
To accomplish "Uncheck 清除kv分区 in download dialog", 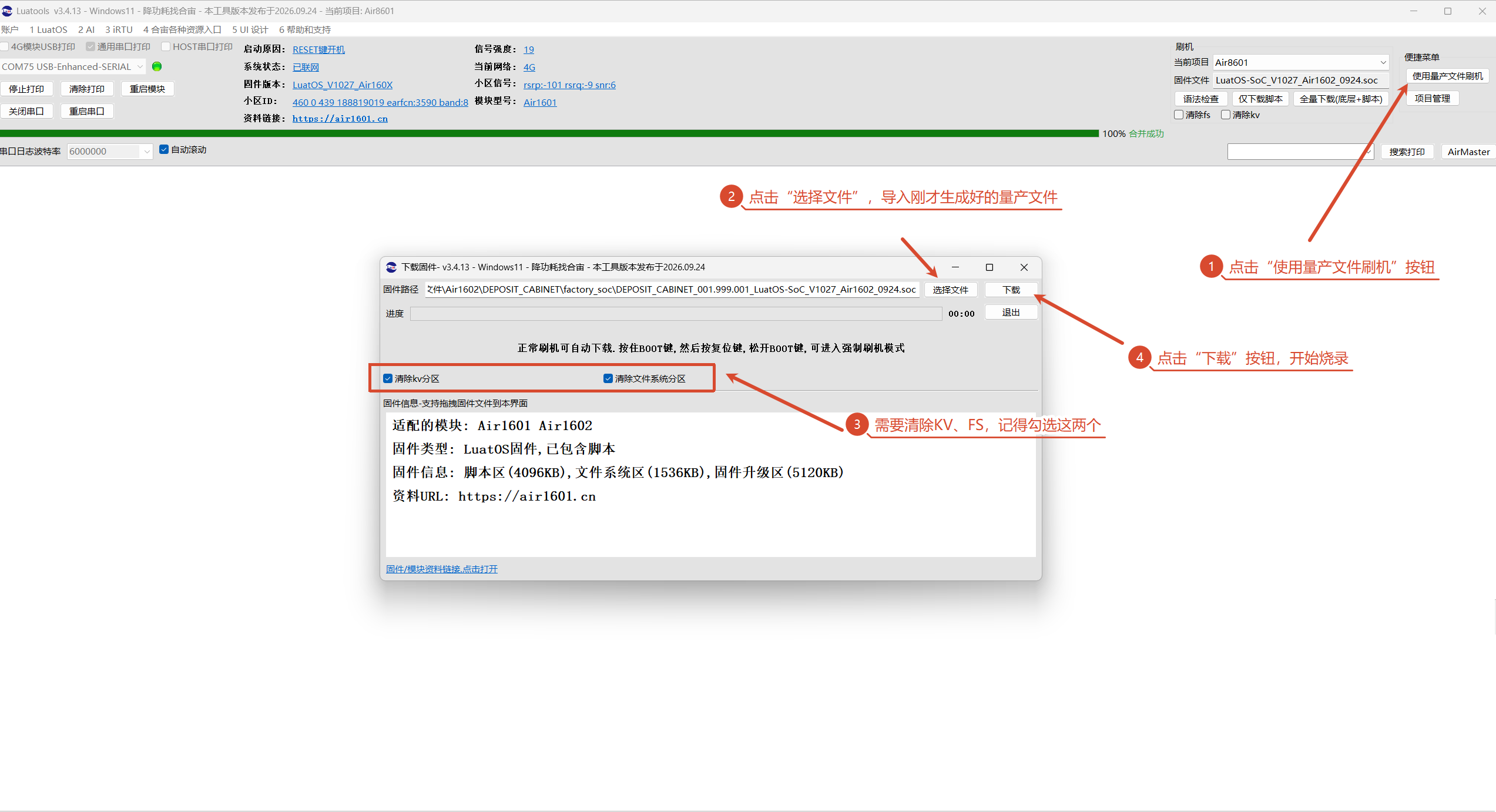I will click(388, 378).
